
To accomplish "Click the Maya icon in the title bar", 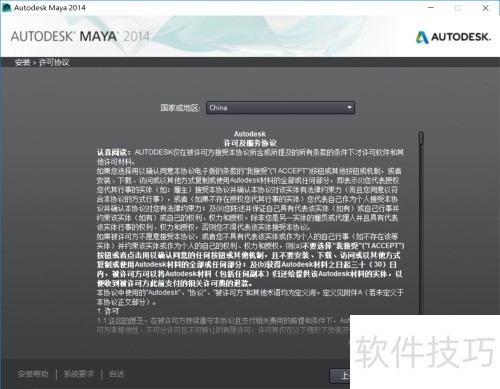I will click(6, 7).
